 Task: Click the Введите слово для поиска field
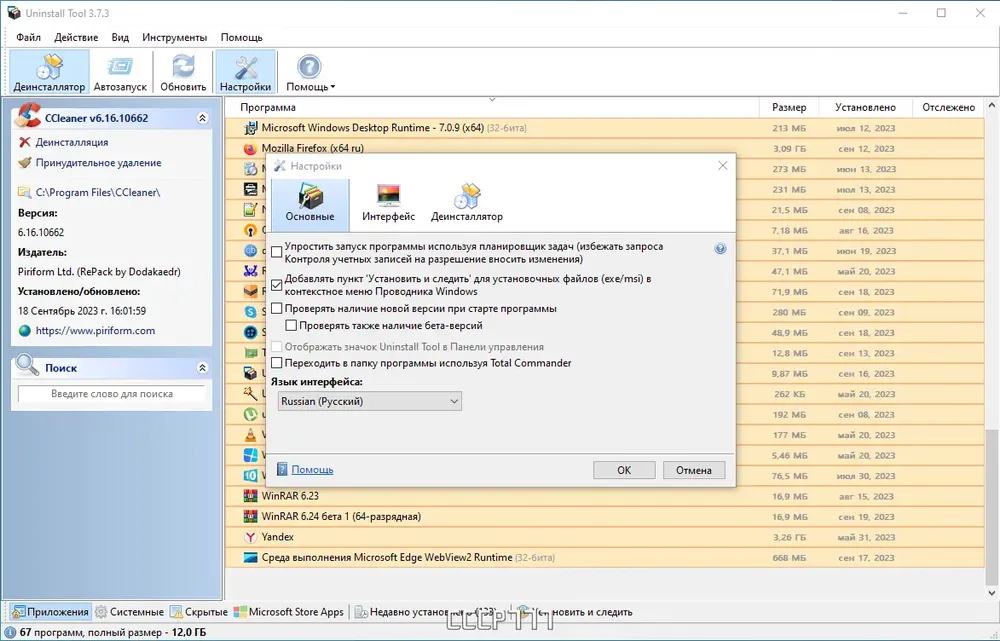pyautogui.click(x=112, y=394)
